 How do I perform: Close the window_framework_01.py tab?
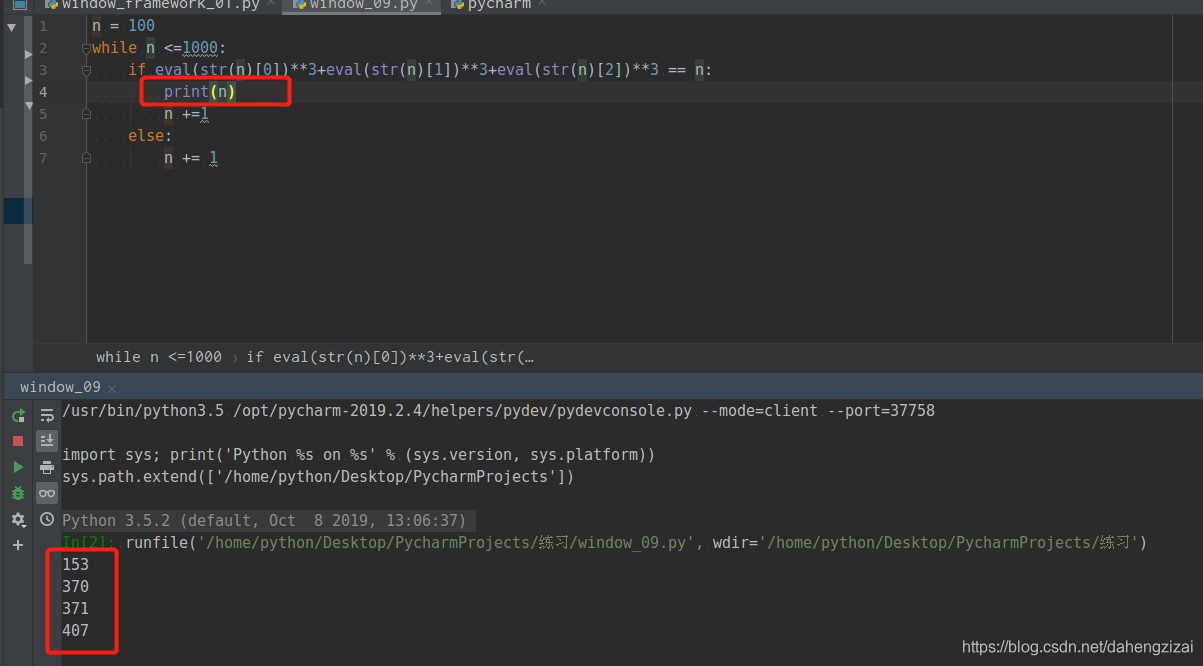point(271,5)
